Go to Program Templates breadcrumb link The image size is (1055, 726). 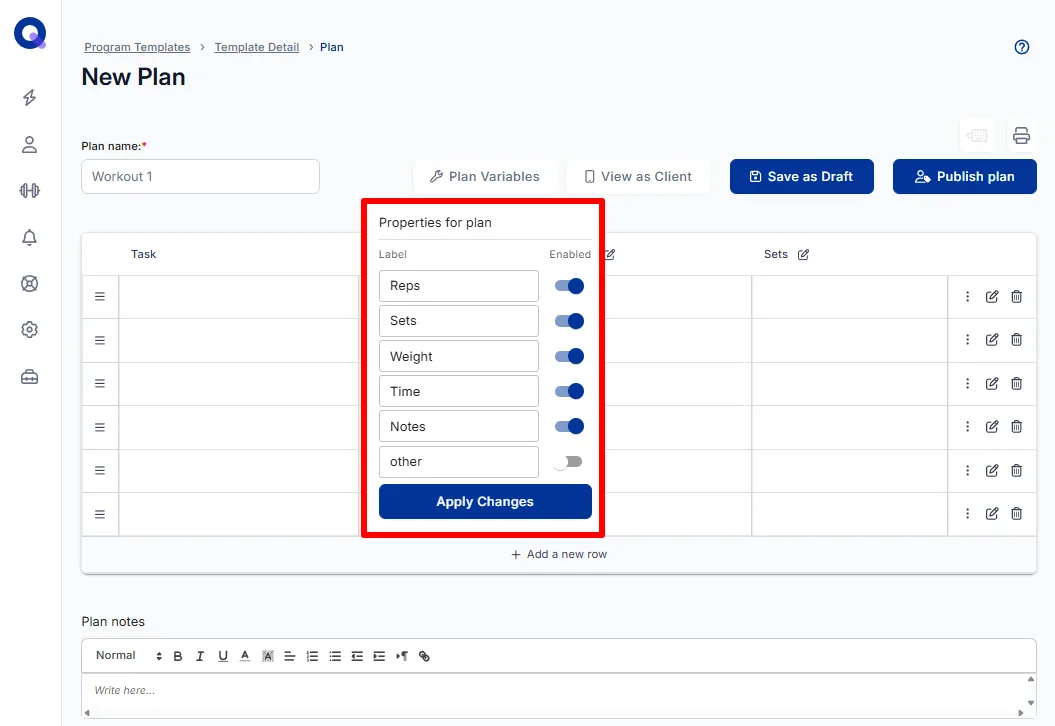coord(137,47)
